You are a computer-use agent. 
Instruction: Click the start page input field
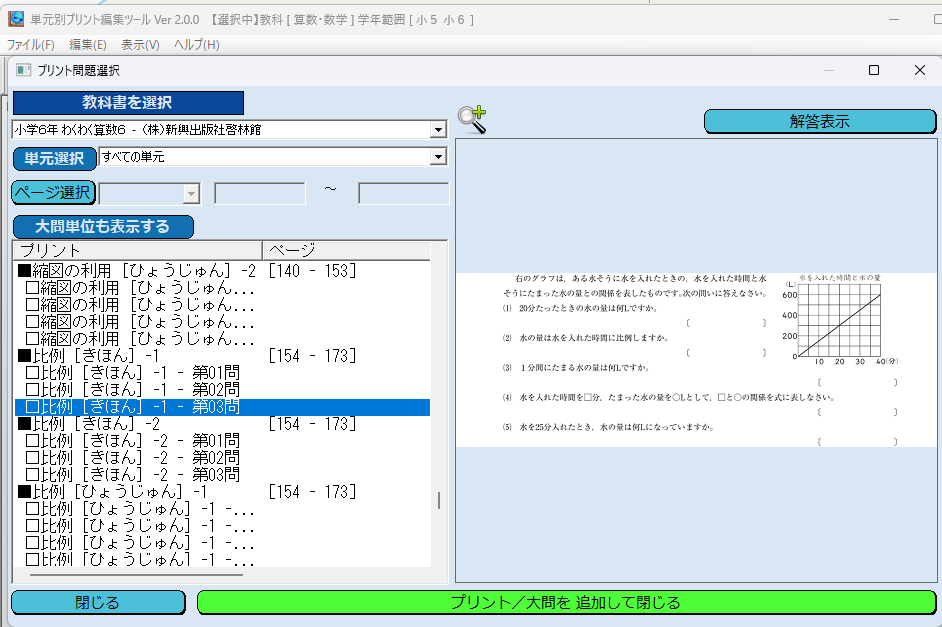click(x=260, y=194)
